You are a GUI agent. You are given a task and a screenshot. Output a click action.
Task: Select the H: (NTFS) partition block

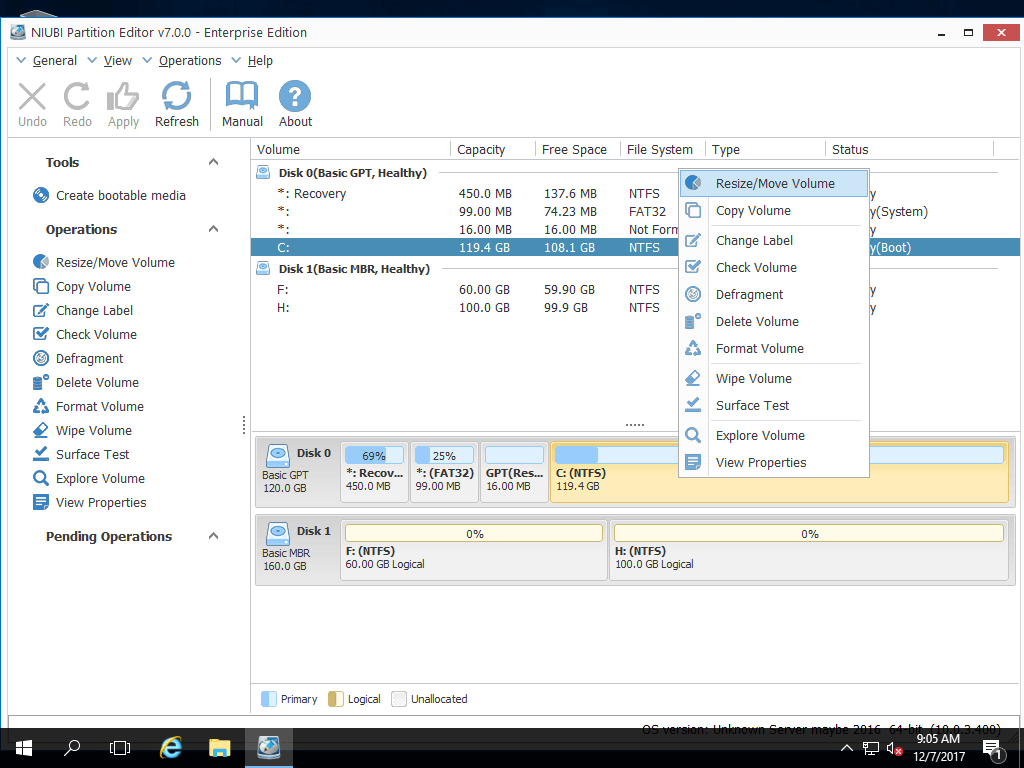point(808,550)
